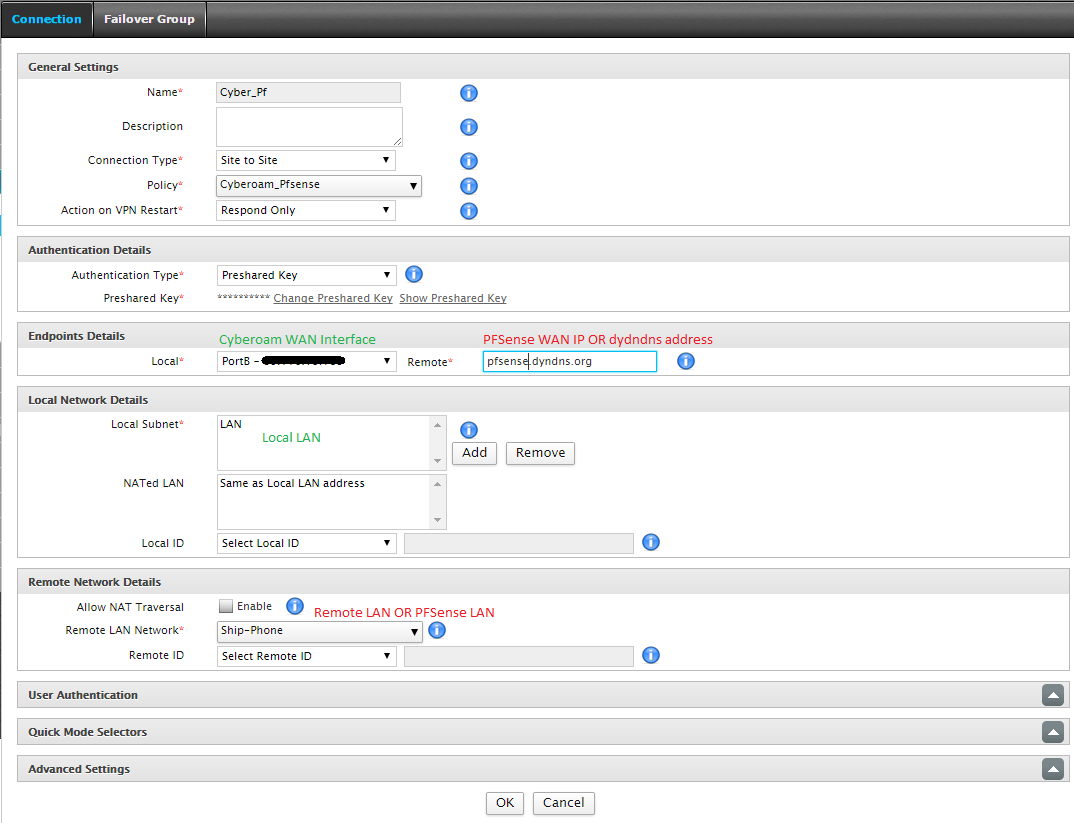
Task: Expand the User Authentication section
Action: 1053,695
